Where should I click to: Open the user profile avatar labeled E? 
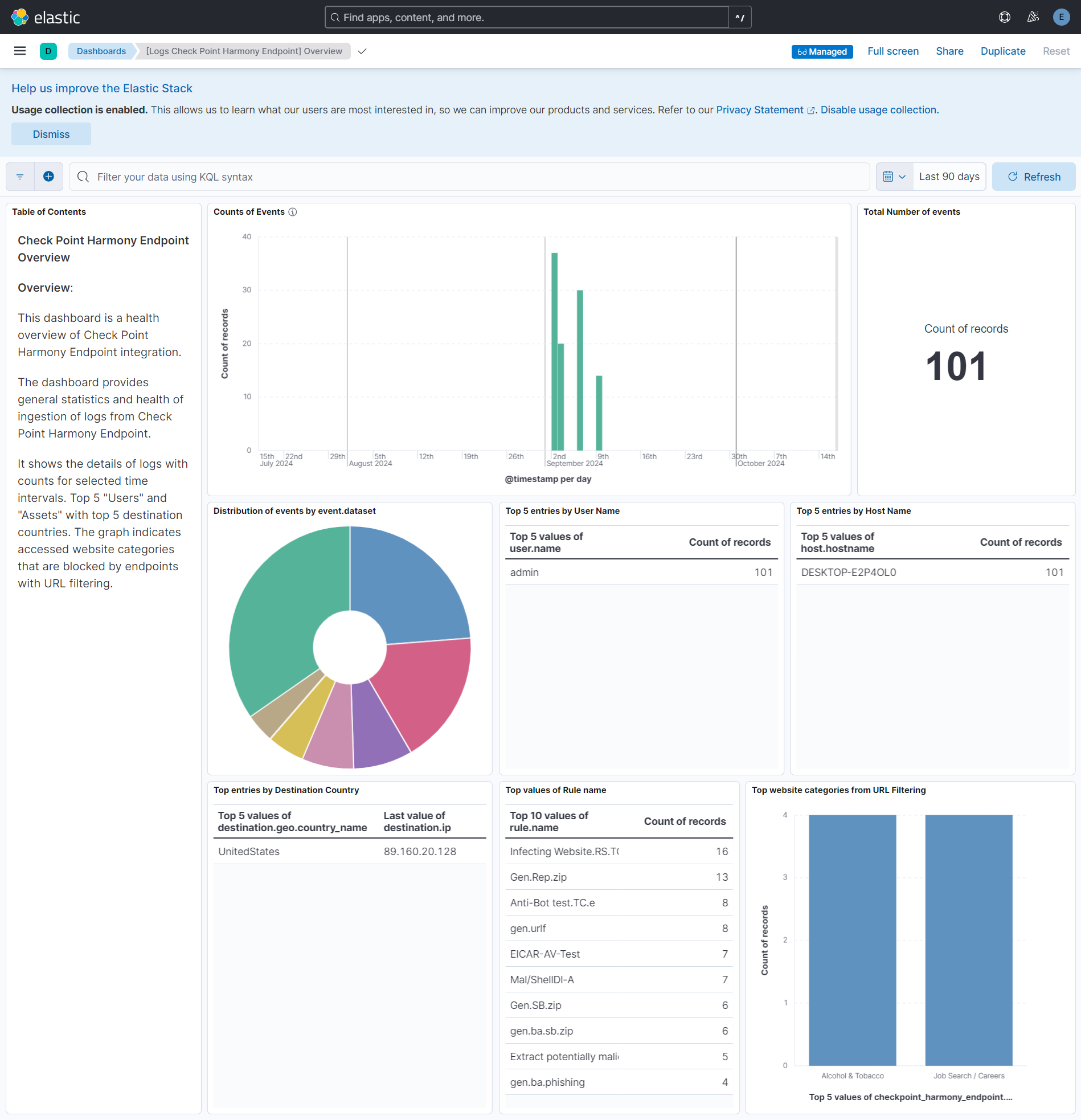click(x=1061, y=17)
